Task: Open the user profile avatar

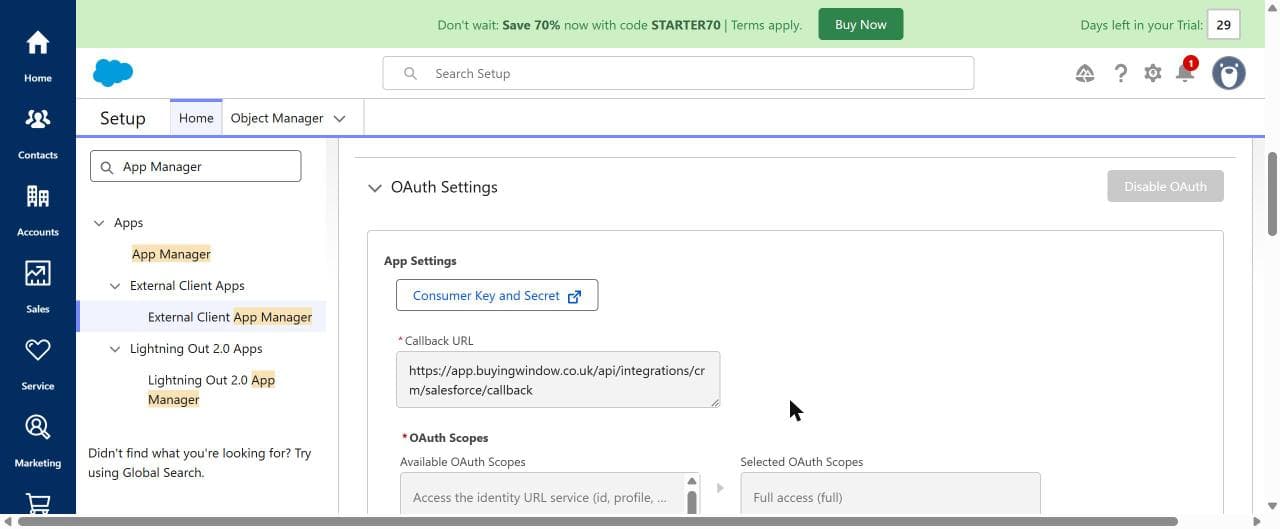Action: point(1229,73)
